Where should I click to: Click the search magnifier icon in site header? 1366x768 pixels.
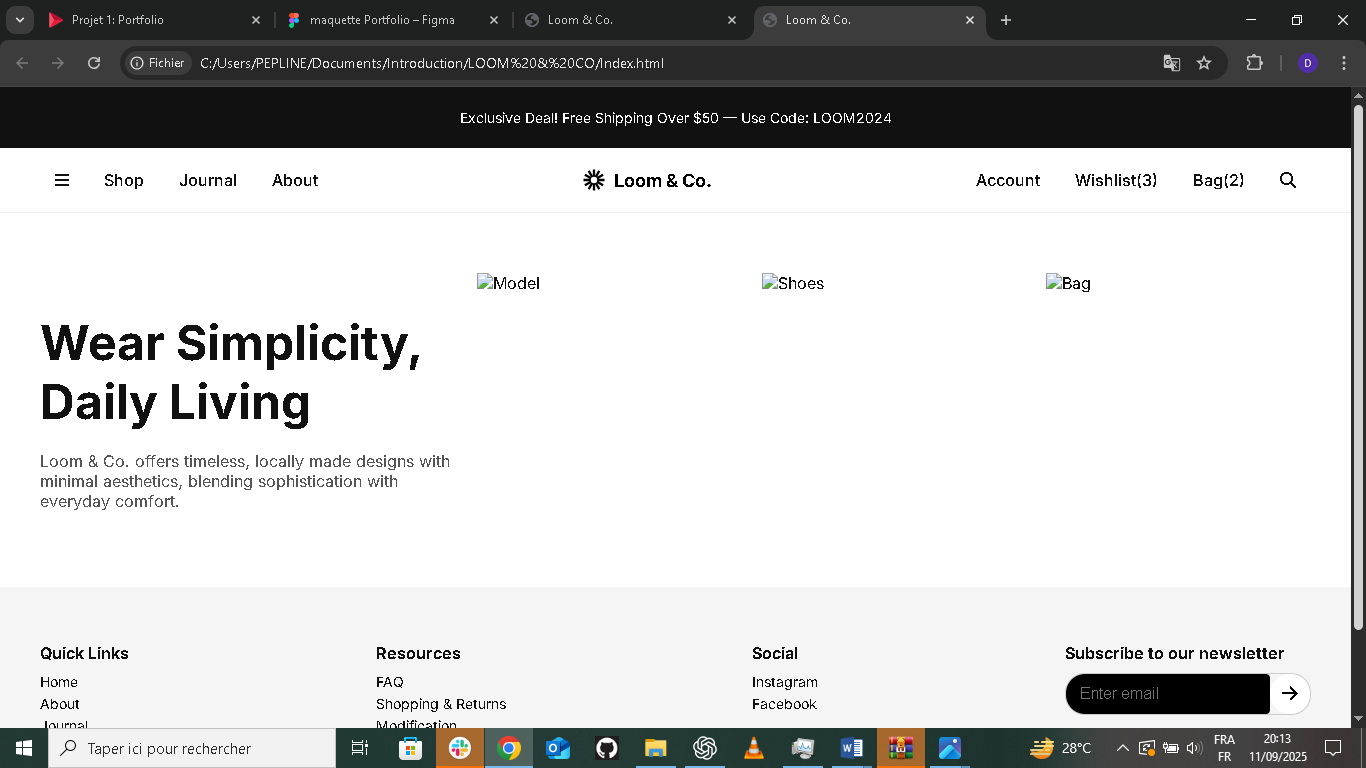click(1288, 180)
